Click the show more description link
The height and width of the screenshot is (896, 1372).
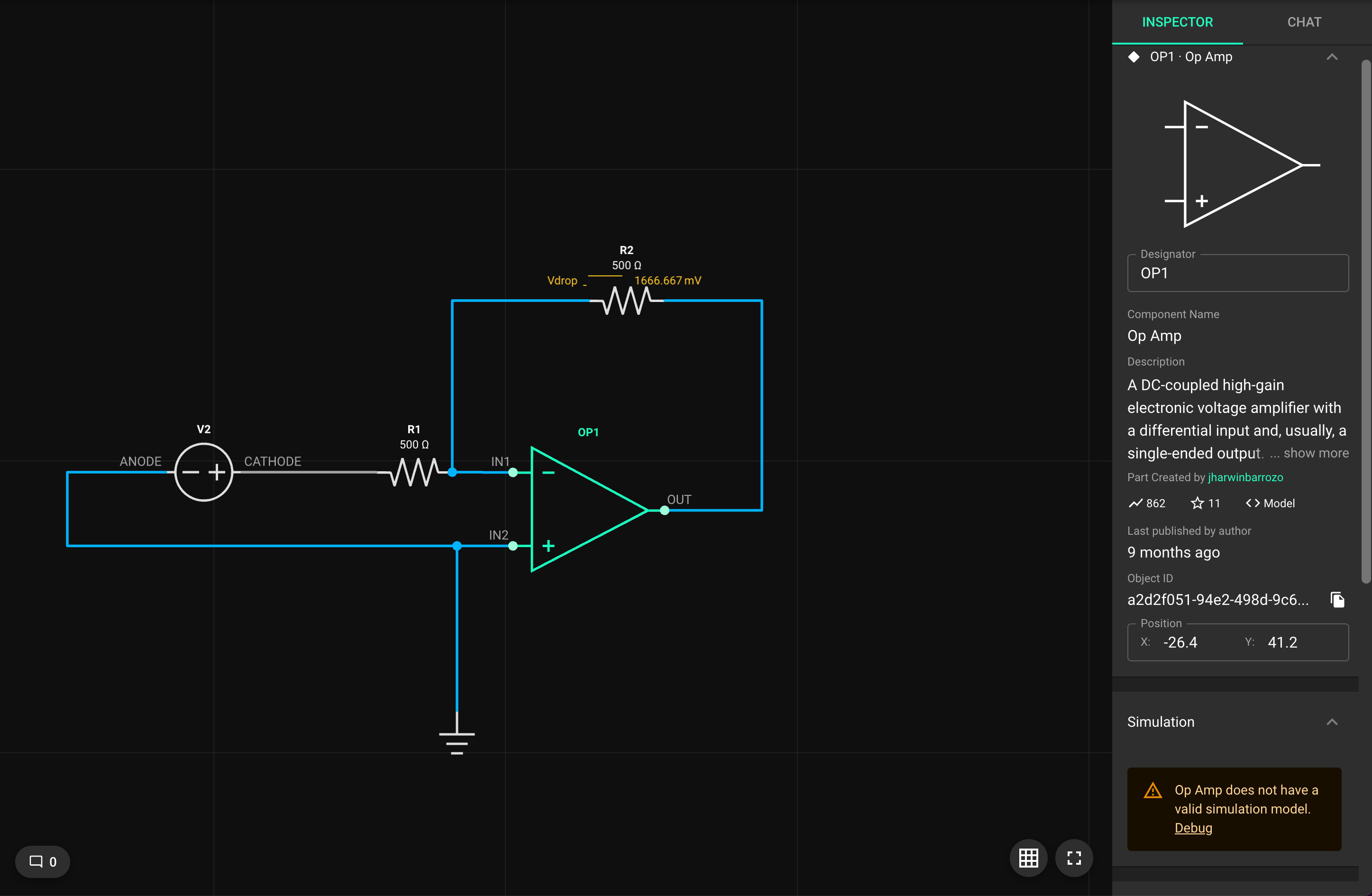coord(1316,453)
